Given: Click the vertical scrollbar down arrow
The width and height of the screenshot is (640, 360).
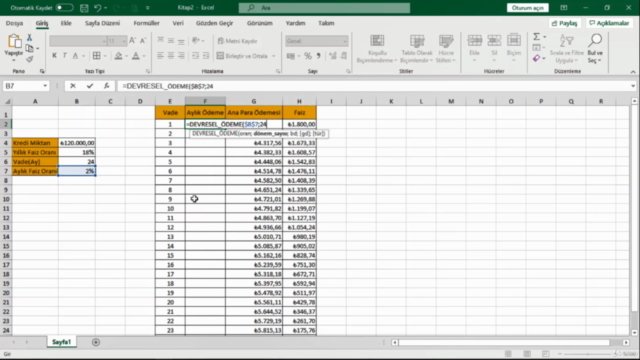Looking at the screenshot, I should pyautogui.click(x=634, y=332).
